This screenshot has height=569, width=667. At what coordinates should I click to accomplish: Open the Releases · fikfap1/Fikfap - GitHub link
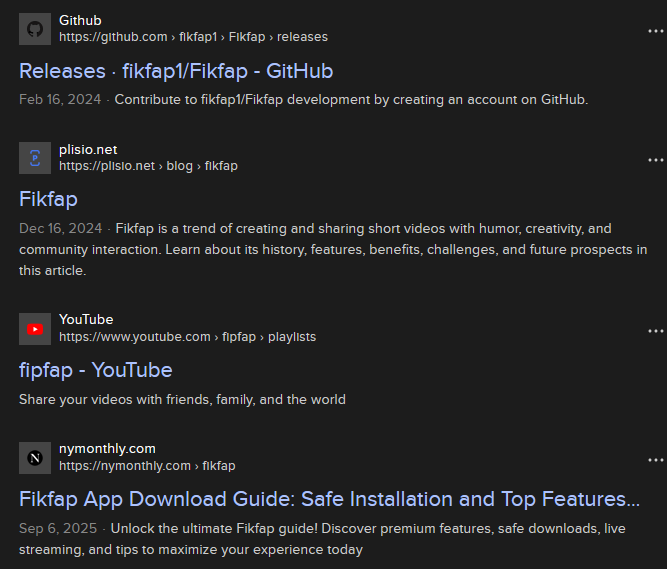click(176, 71)
